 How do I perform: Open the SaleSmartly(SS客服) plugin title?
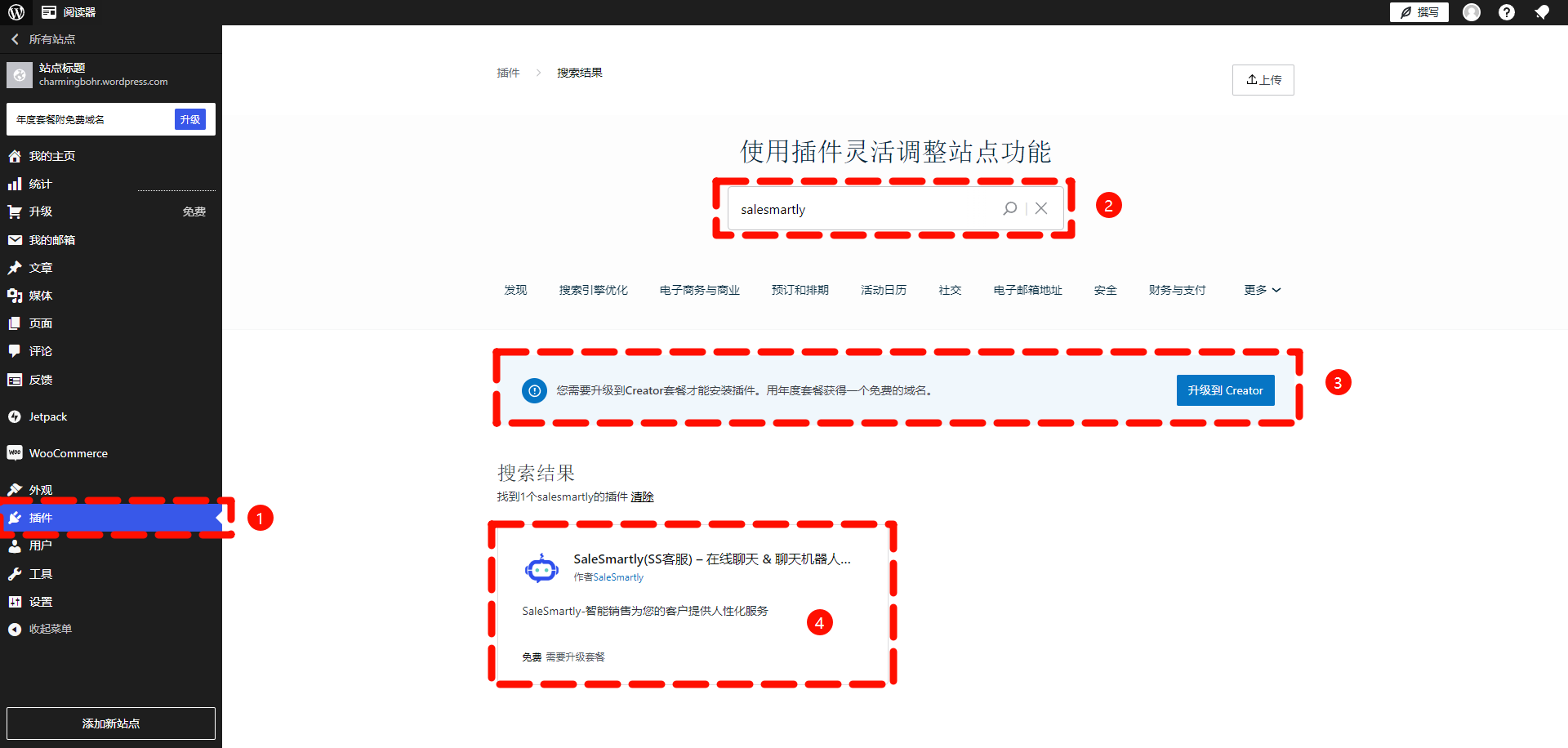click(712, 559)
